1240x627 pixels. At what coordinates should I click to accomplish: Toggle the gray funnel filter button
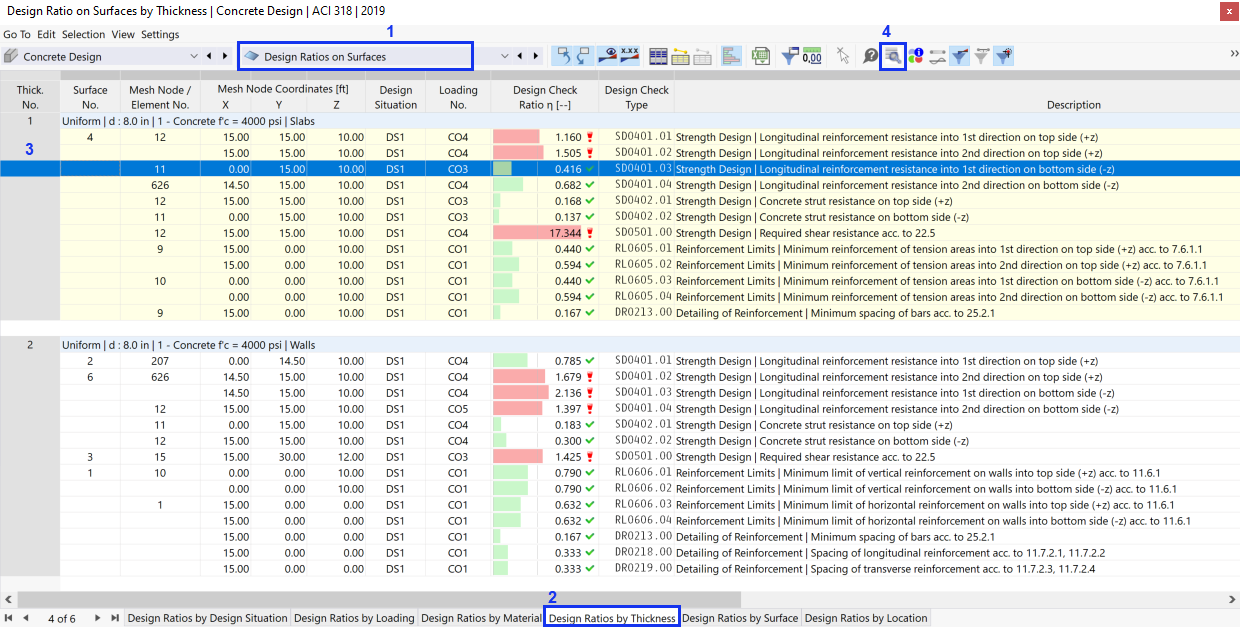coord(981,57)
